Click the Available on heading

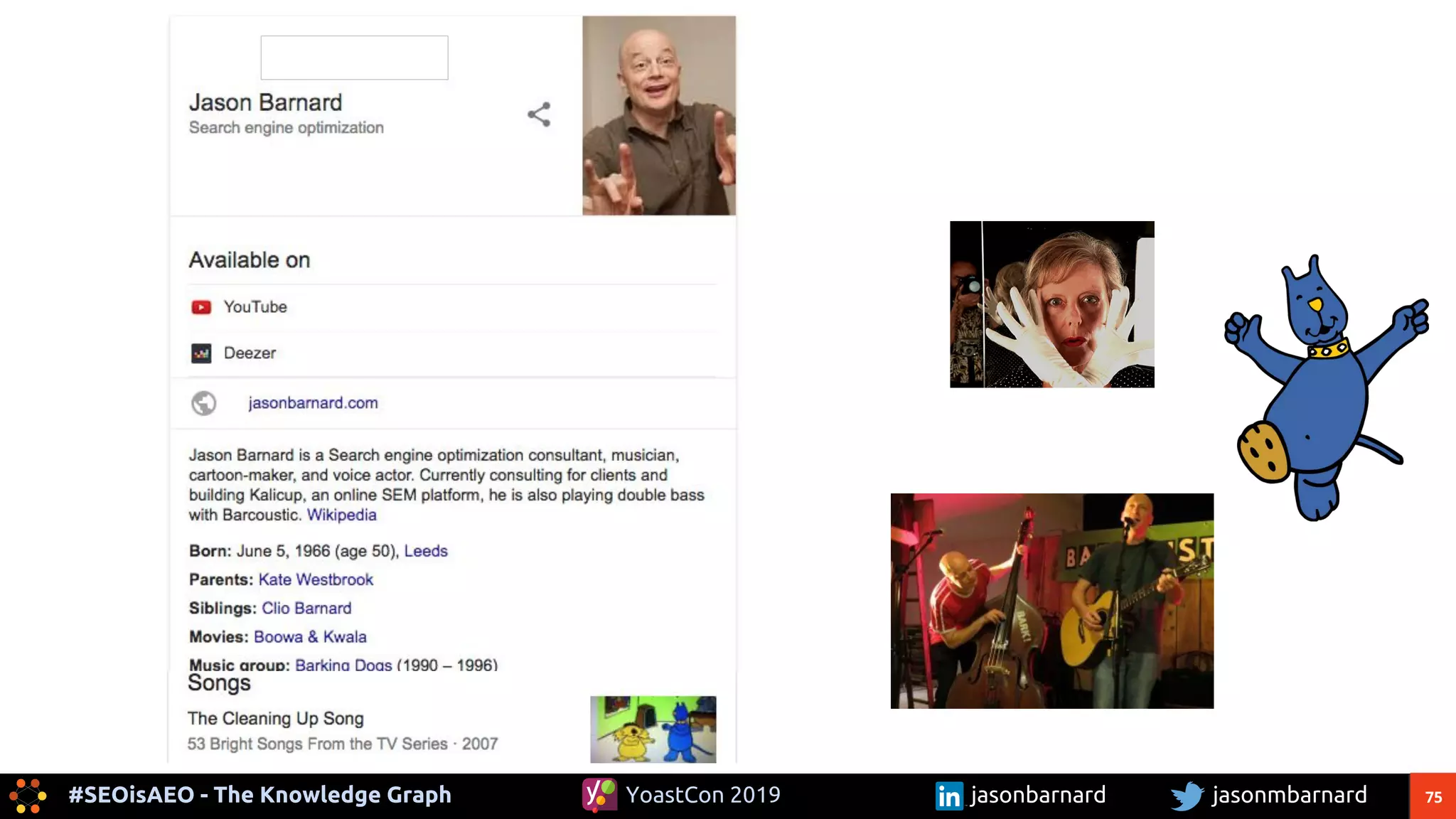click(250, 260)
